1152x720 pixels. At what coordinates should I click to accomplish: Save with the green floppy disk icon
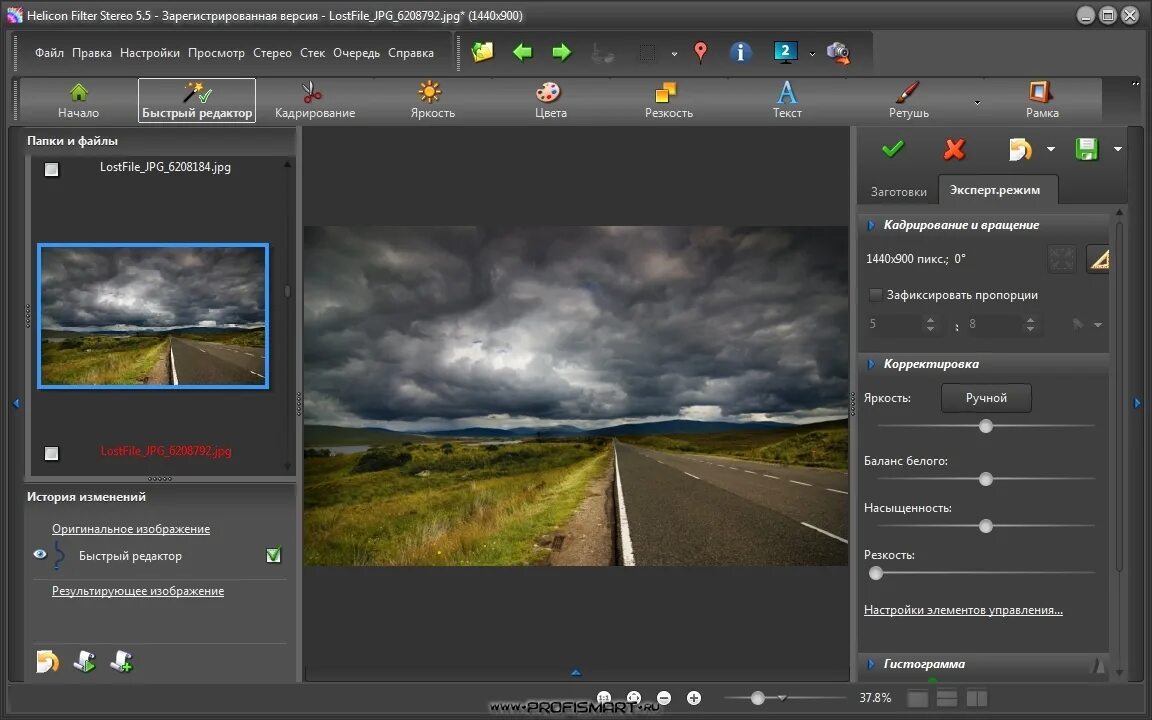1087,149
